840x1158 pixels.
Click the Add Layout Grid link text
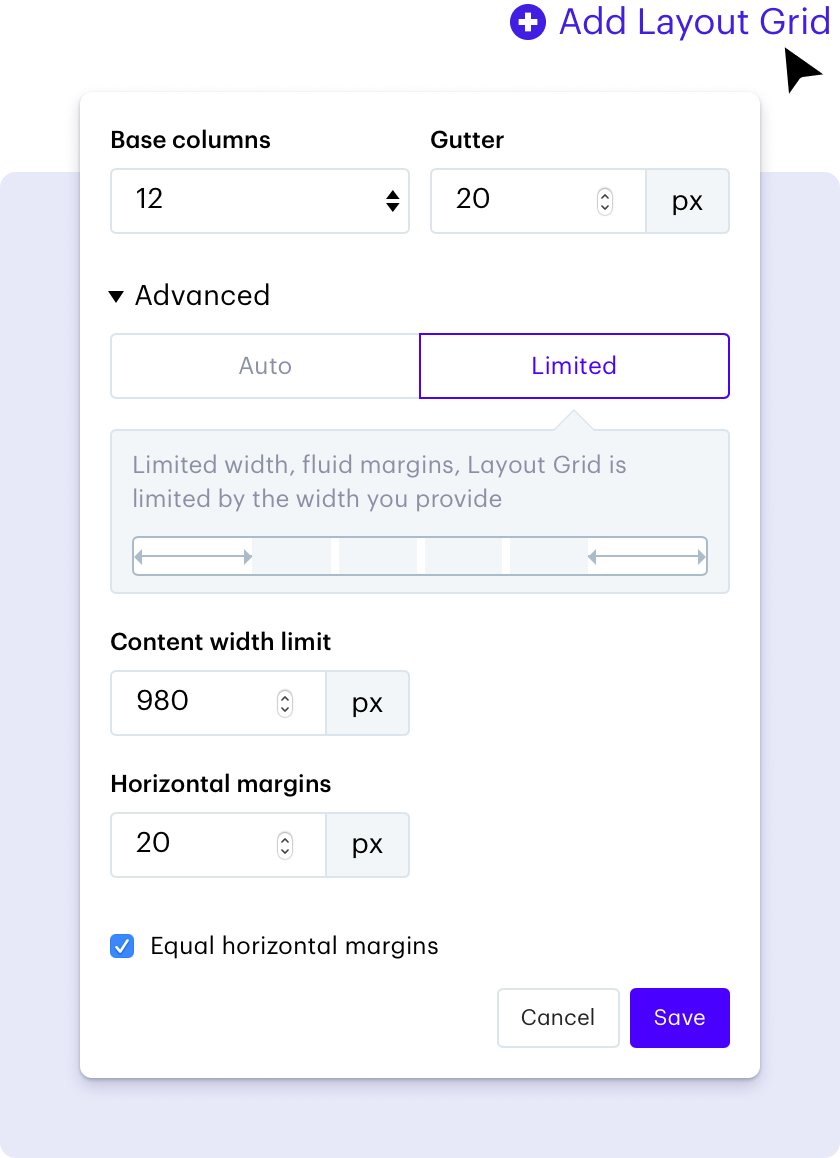click(694, 22)
